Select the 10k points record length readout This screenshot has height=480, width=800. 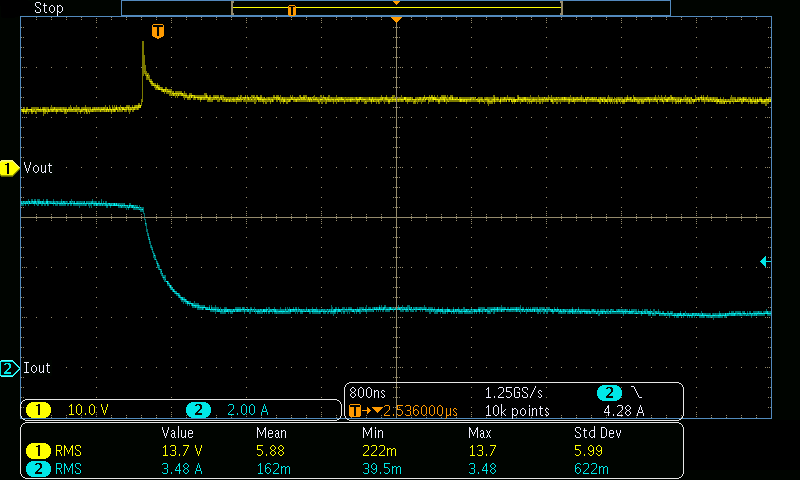click(515, 410)
